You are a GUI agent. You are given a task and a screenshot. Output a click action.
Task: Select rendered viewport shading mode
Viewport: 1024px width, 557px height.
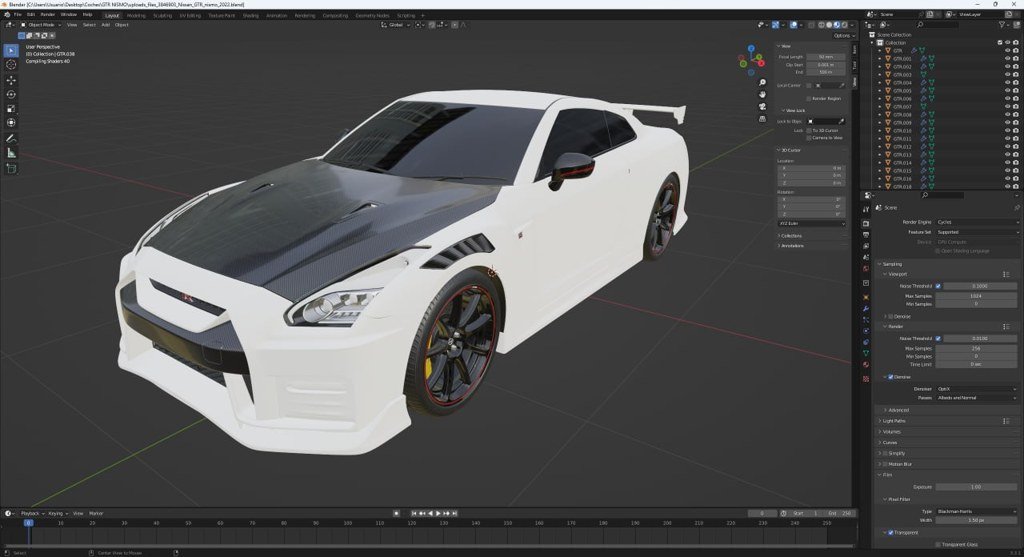click(844, 25)
